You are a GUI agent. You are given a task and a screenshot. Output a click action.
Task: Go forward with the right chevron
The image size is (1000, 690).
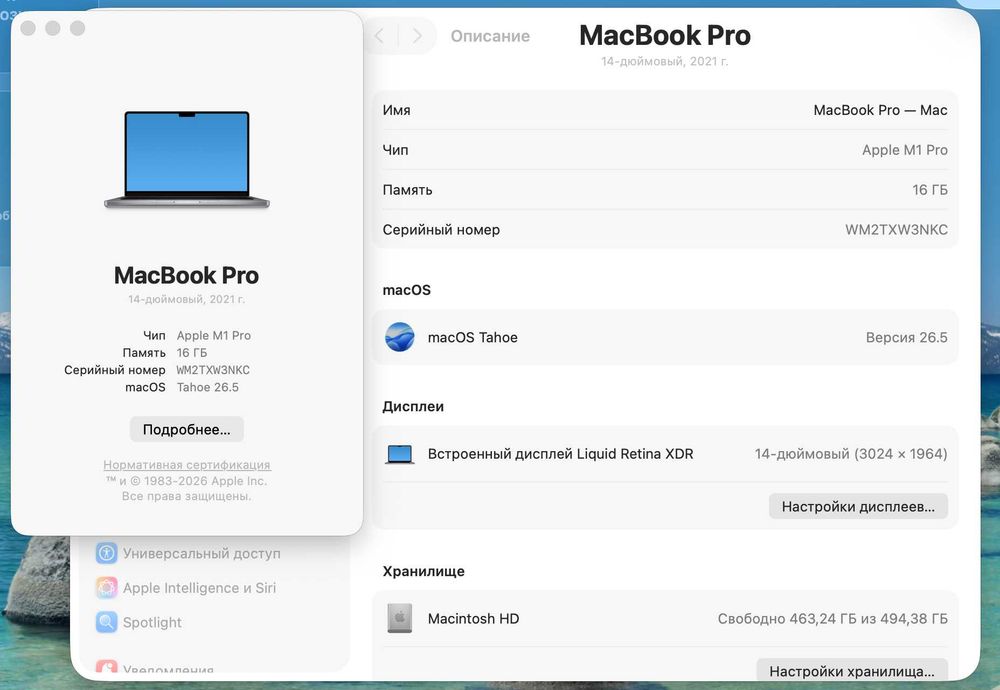[417, 36]
